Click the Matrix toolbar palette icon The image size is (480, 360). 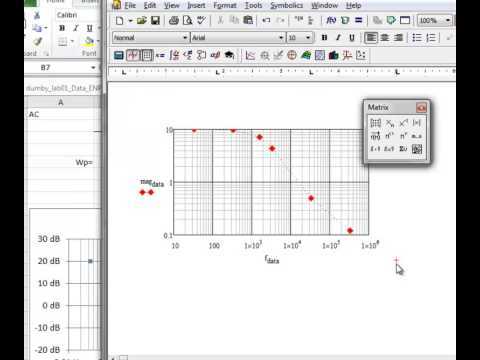[x=147, y=55]
